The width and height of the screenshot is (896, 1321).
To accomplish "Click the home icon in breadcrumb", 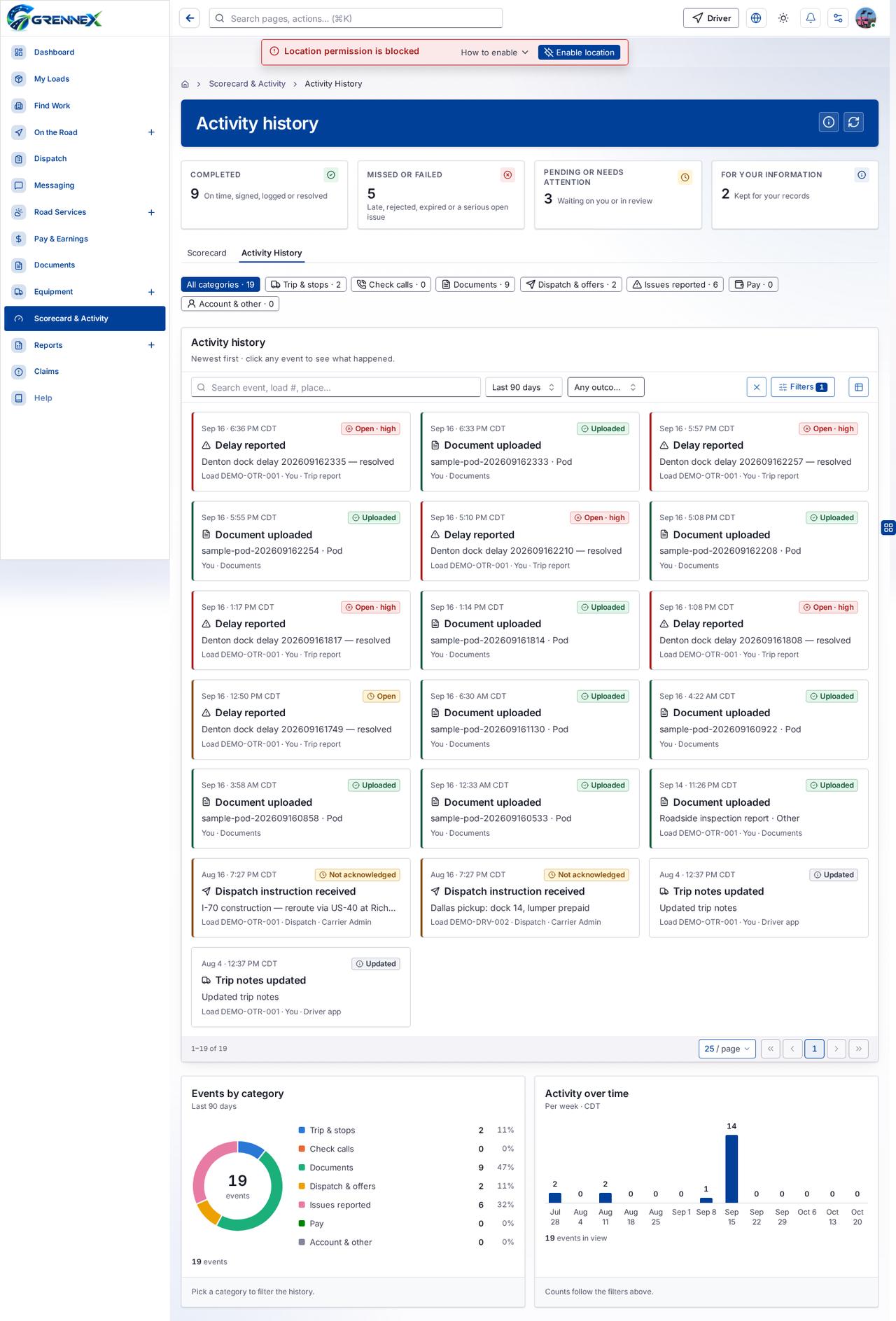I will 185,84.
